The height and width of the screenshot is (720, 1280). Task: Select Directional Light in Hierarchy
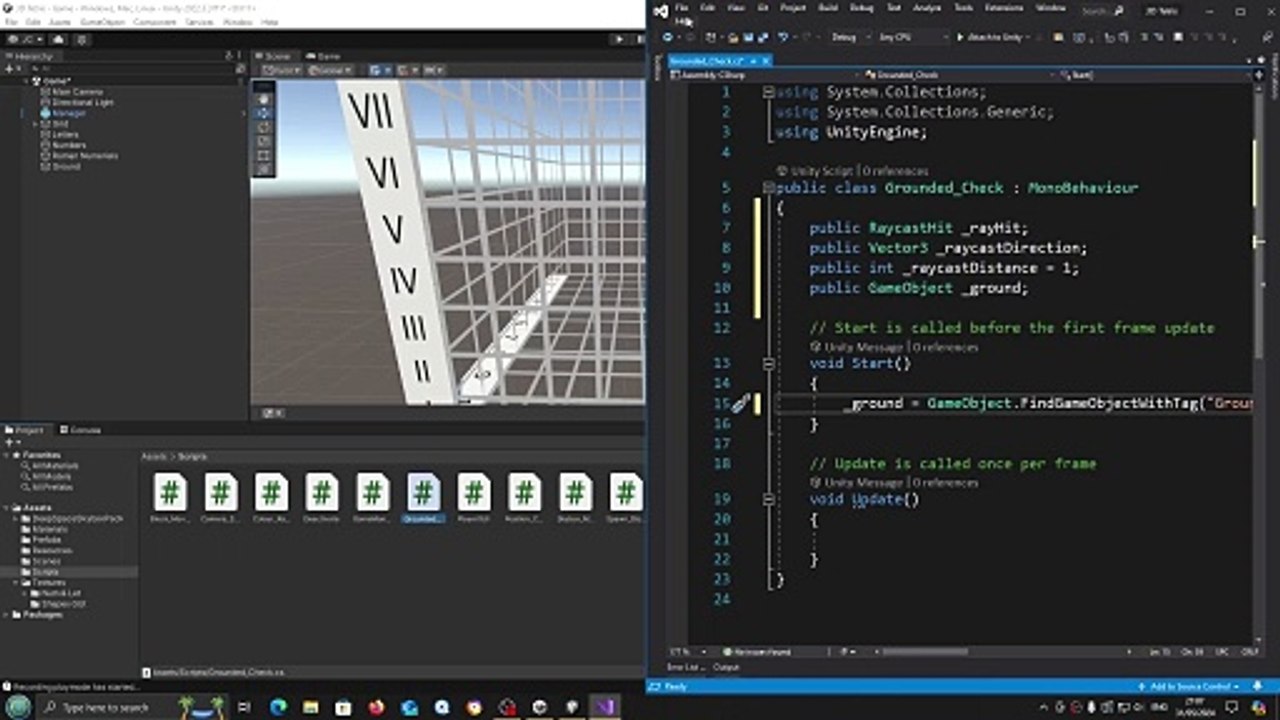[82, 102]
